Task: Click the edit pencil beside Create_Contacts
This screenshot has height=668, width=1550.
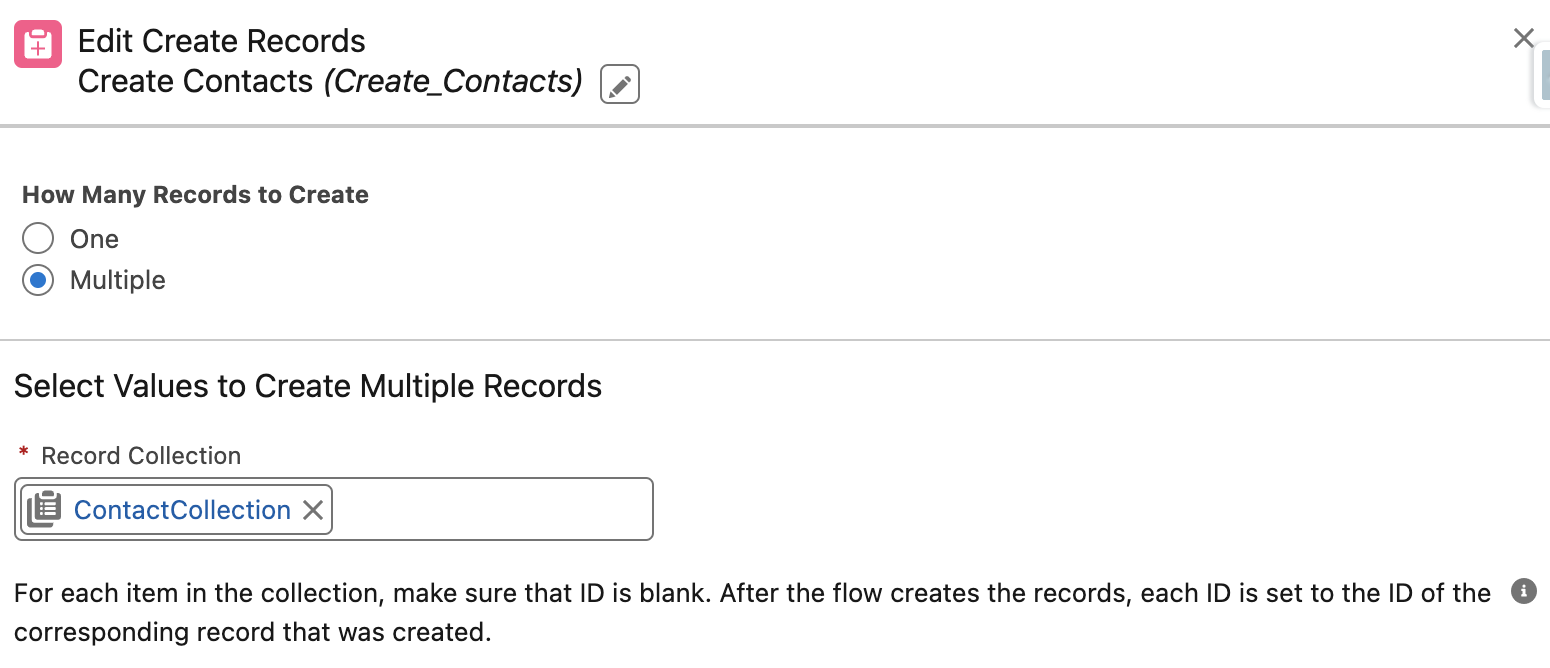Action: [x=618, y=84]
